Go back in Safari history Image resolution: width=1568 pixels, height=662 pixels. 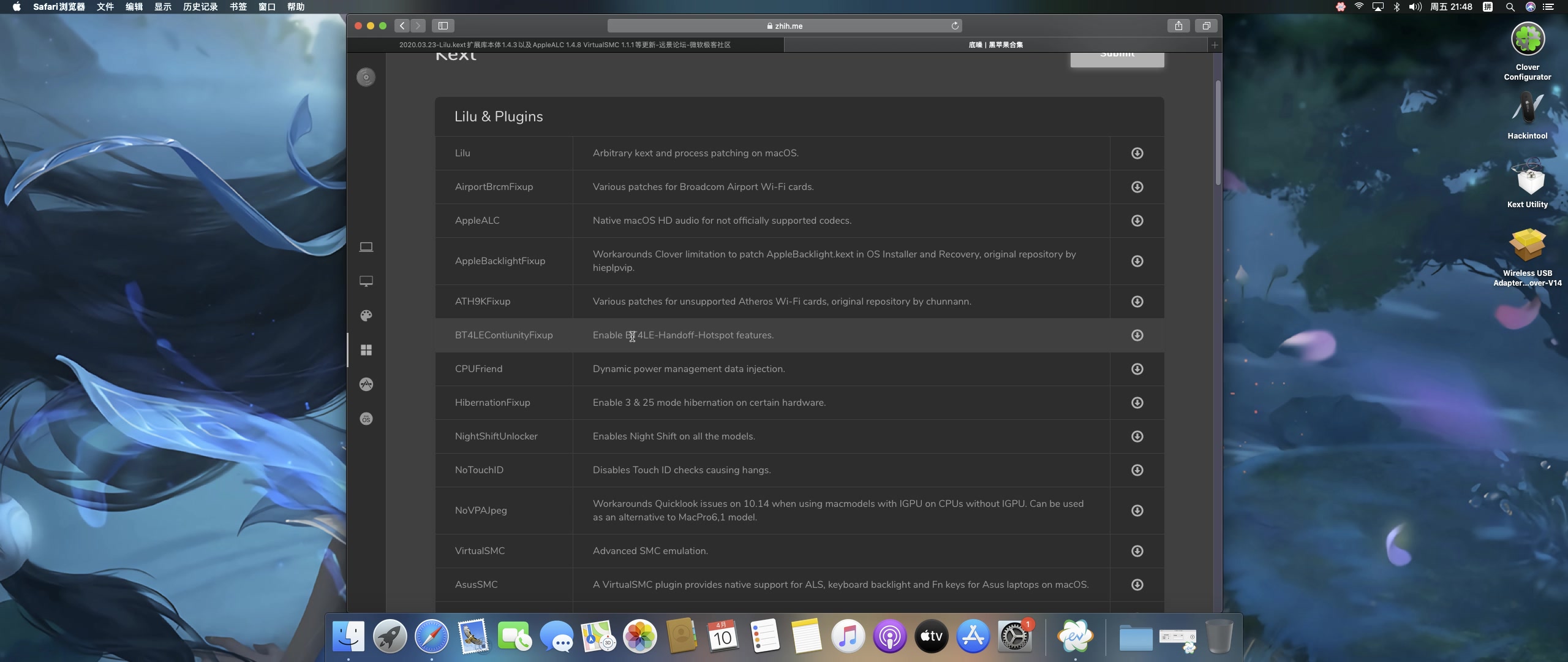[402, 26]
